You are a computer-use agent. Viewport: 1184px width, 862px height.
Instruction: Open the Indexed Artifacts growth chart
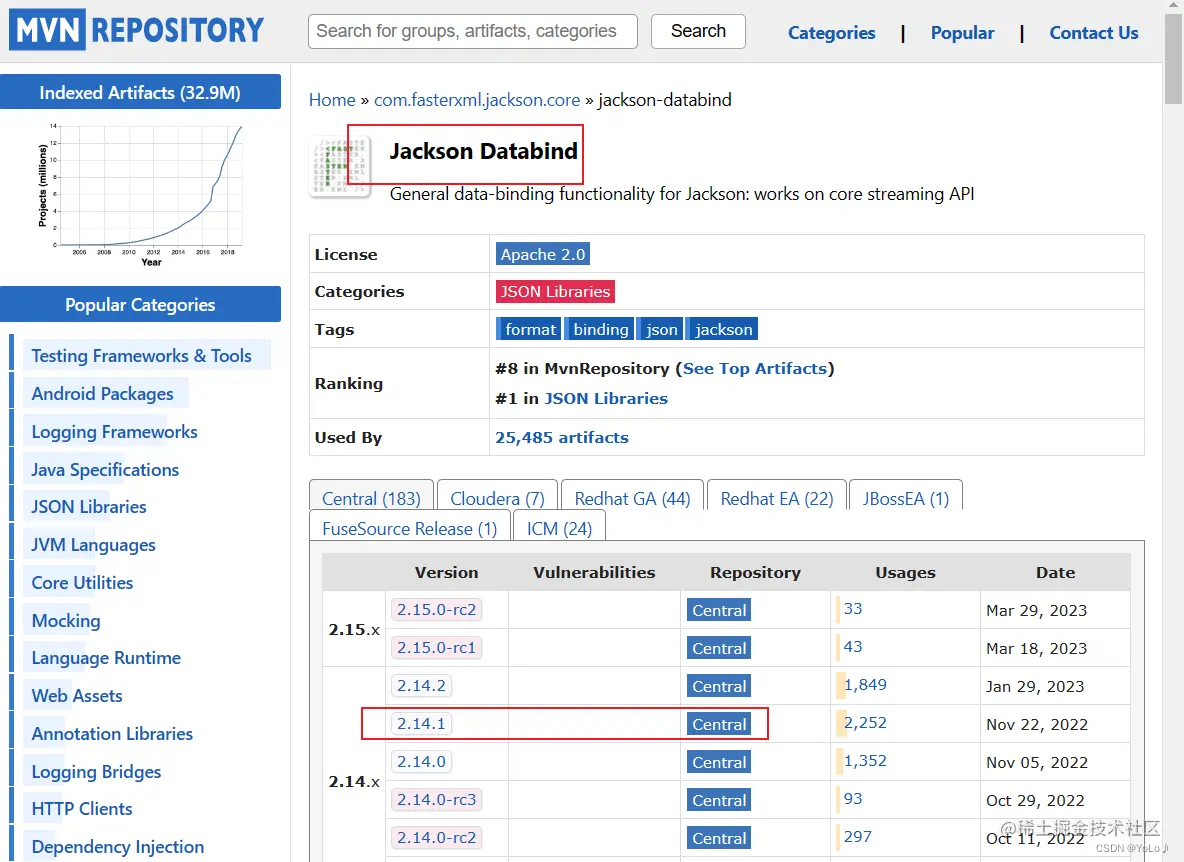coord(142,194)
